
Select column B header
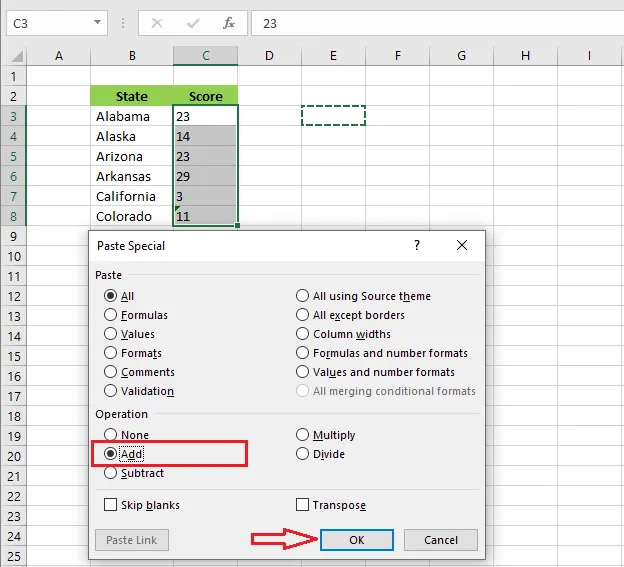[x=132, y=56]
